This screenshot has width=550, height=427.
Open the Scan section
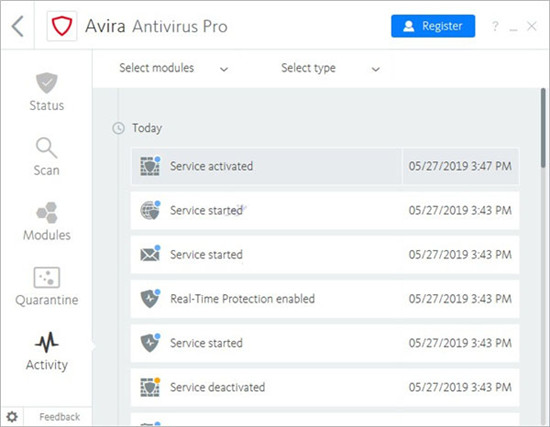tap(47, 157)
